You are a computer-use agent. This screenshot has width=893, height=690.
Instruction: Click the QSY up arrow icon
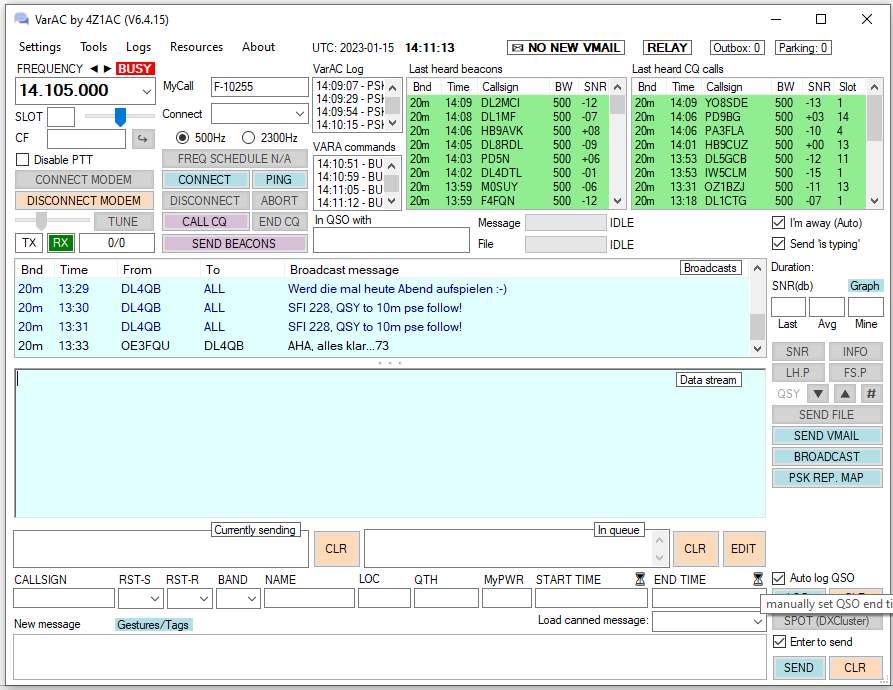pos(845,394)
